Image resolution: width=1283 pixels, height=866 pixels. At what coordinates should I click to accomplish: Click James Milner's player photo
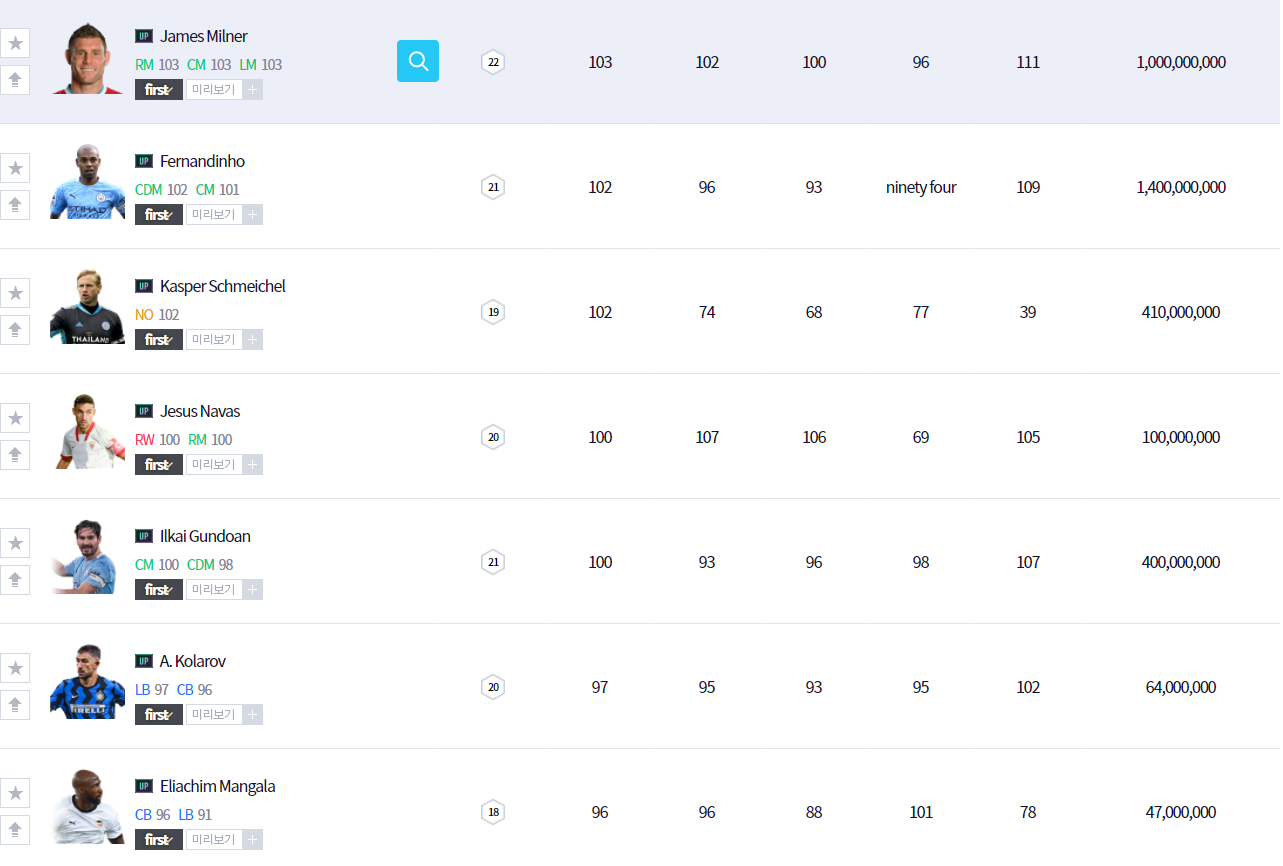click(87, 59)
